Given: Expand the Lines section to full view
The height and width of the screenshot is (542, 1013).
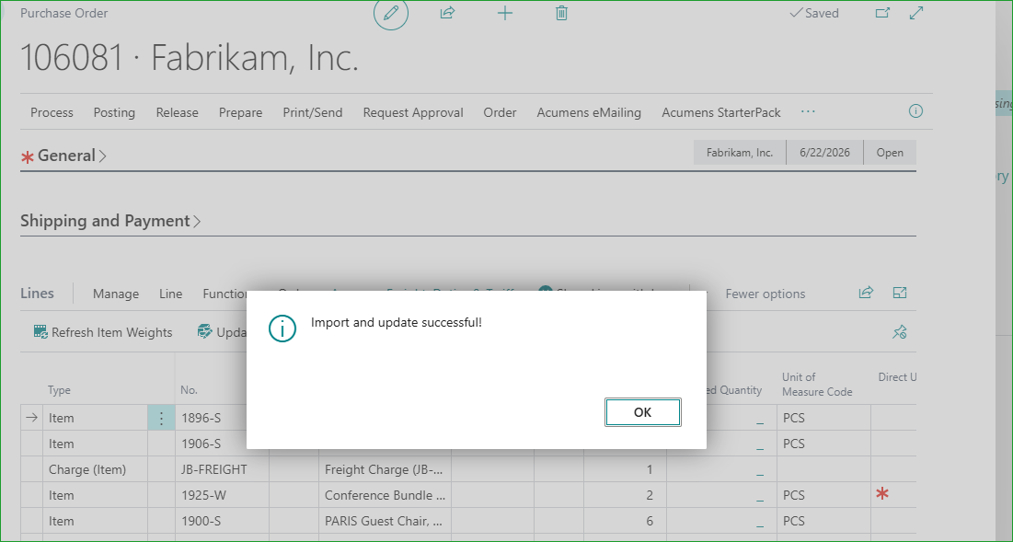Looking at the screenshot, I should pyautogui.click(x=899, y=293).
